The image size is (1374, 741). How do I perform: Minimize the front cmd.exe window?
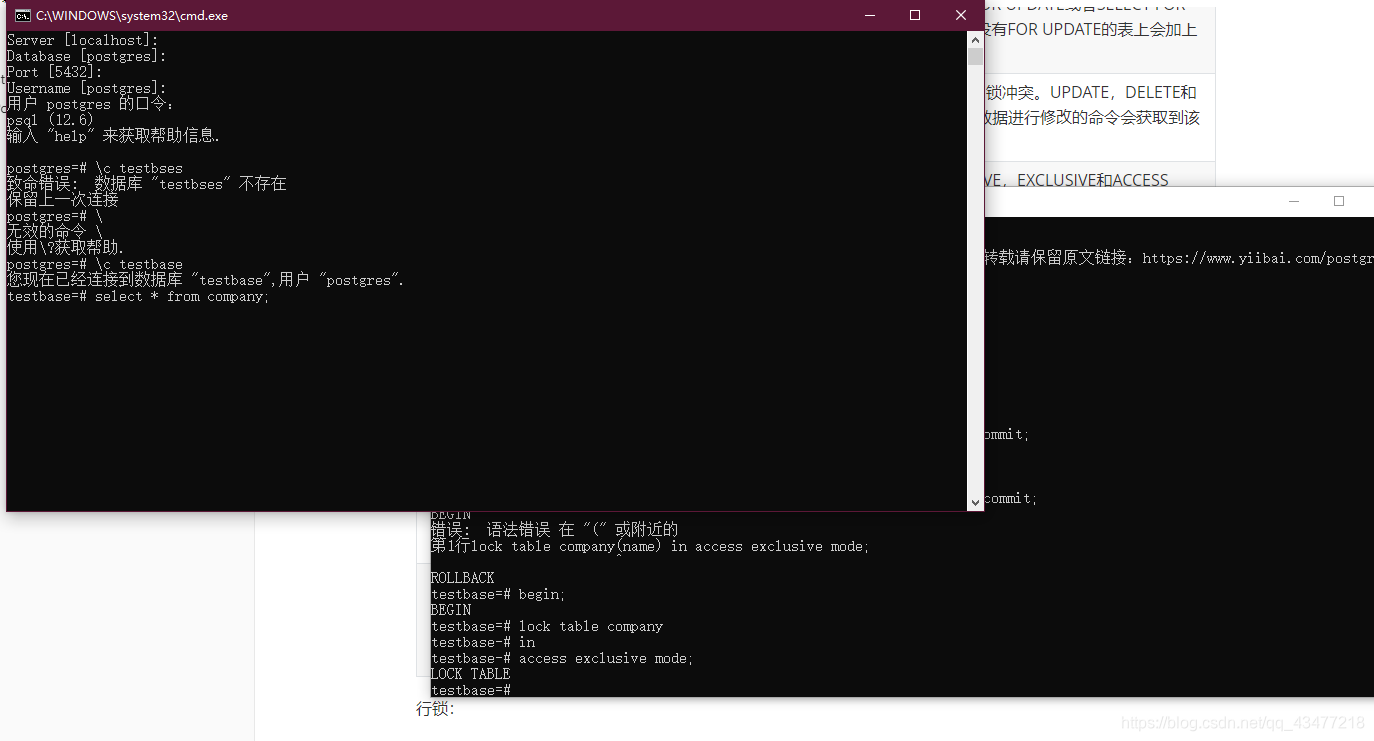(869, 15)
